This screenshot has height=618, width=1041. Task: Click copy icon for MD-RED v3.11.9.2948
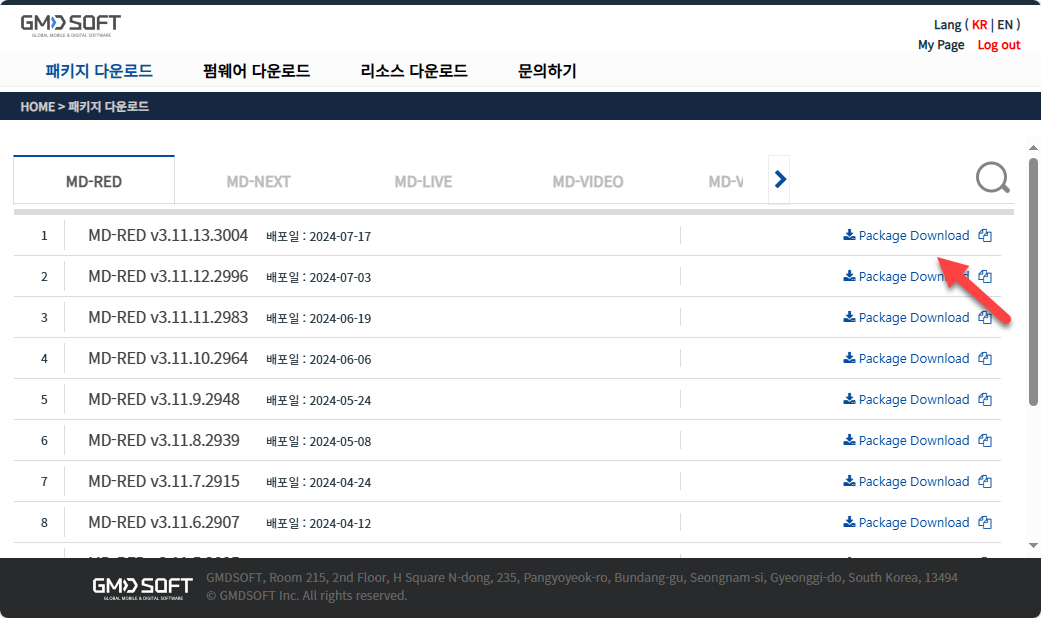985,400
